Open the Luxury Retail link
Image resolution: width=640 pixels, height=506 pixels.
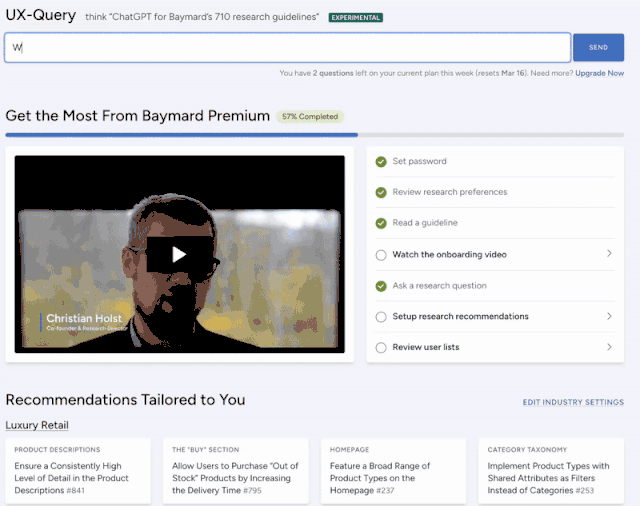tap(37, 425)
